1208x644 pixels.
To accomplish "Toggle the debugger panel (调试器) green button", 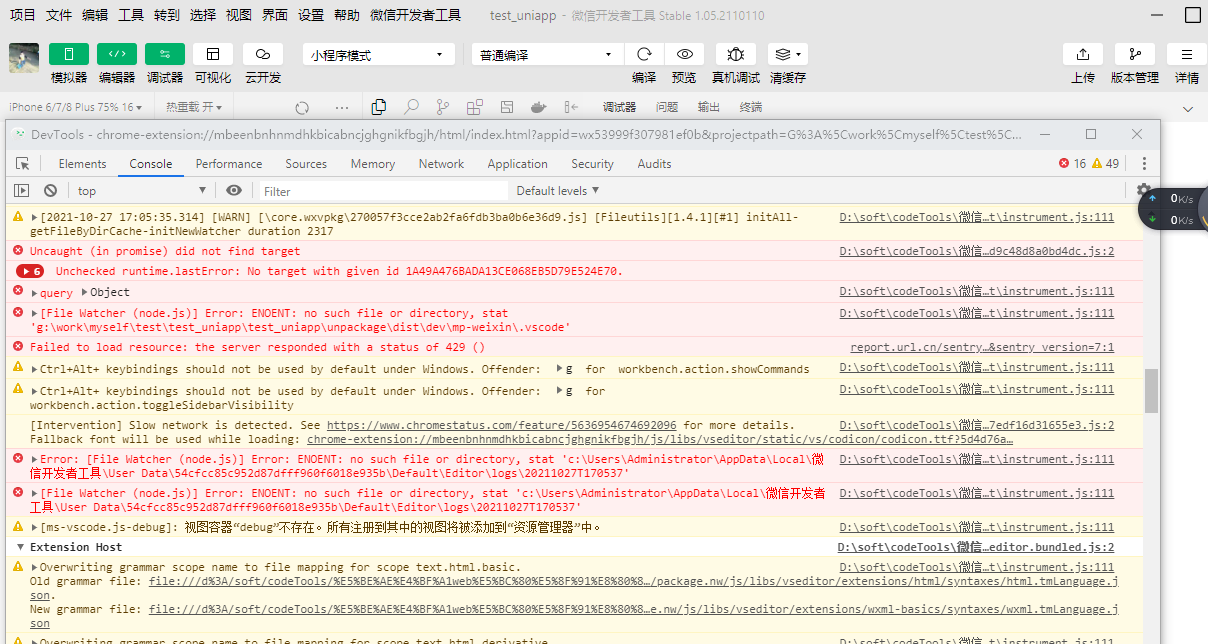I will tap(165, 54).
